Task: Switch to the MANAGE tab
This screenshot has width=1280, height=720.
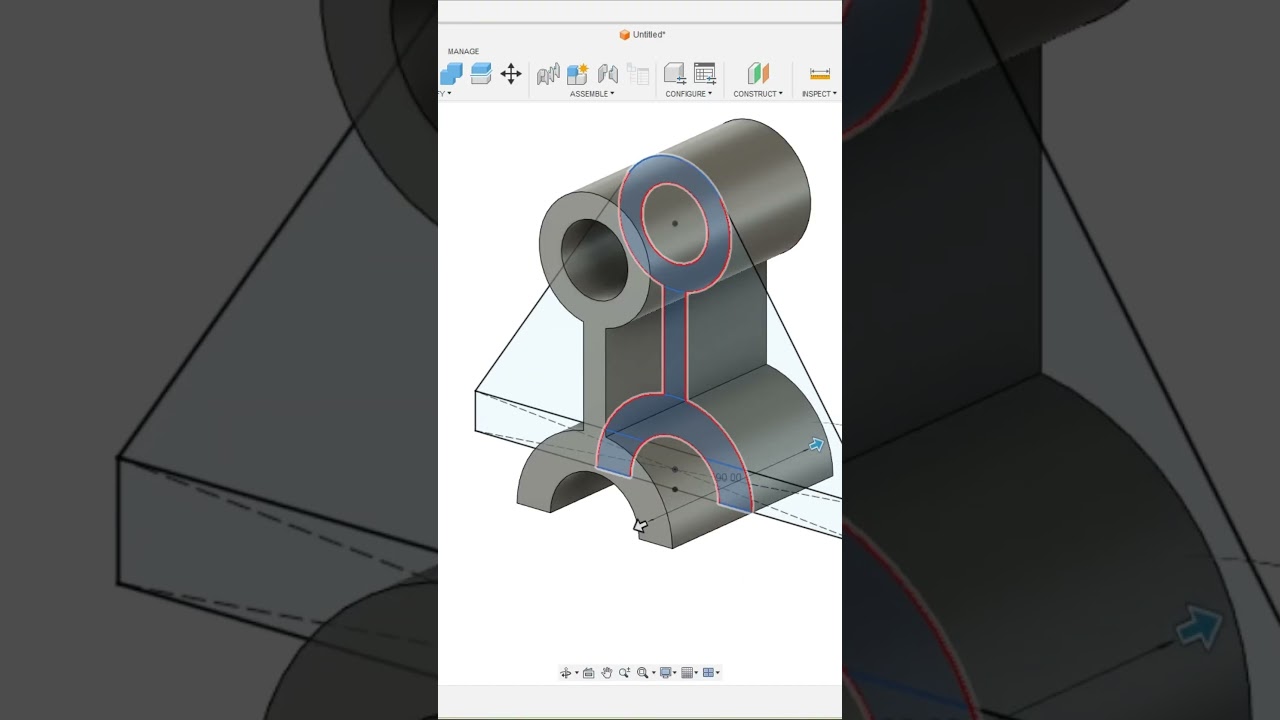Action: point(463,51)
